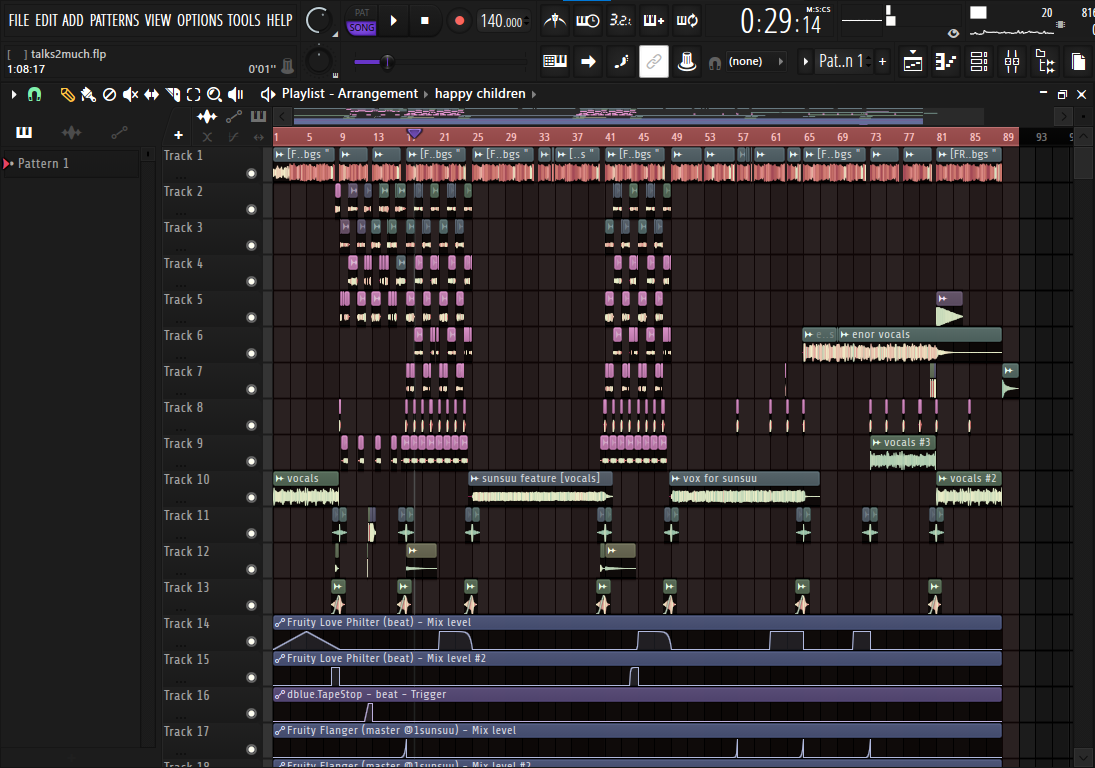
Task: Toggle the Playlist snap magnet
Action: coord(34,94)
